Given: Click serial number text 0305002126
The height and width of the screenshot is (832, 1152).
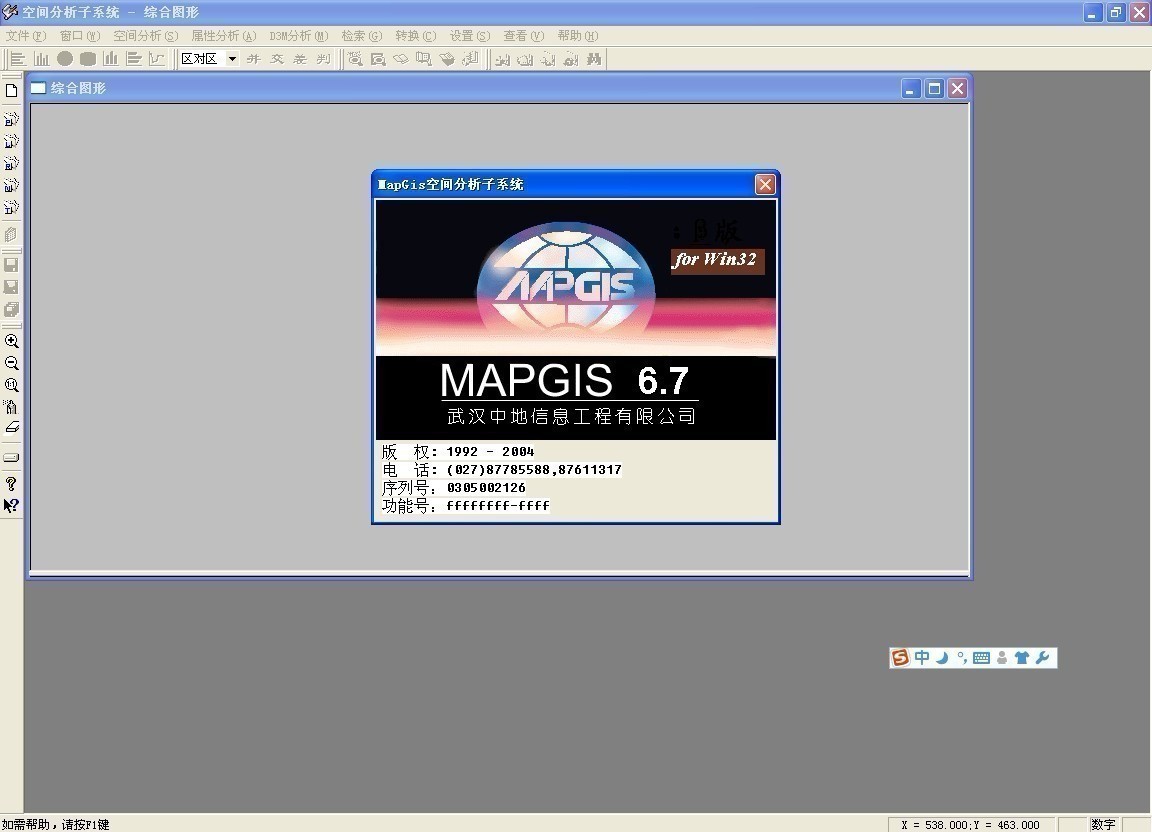Looking at the screenshot, I should (486, 487).
